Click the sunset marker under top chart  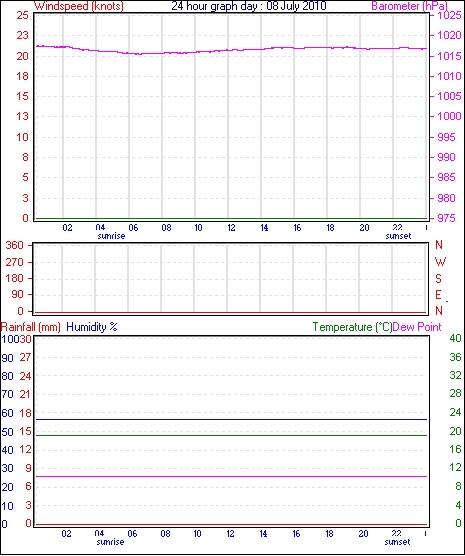[398, 236]
